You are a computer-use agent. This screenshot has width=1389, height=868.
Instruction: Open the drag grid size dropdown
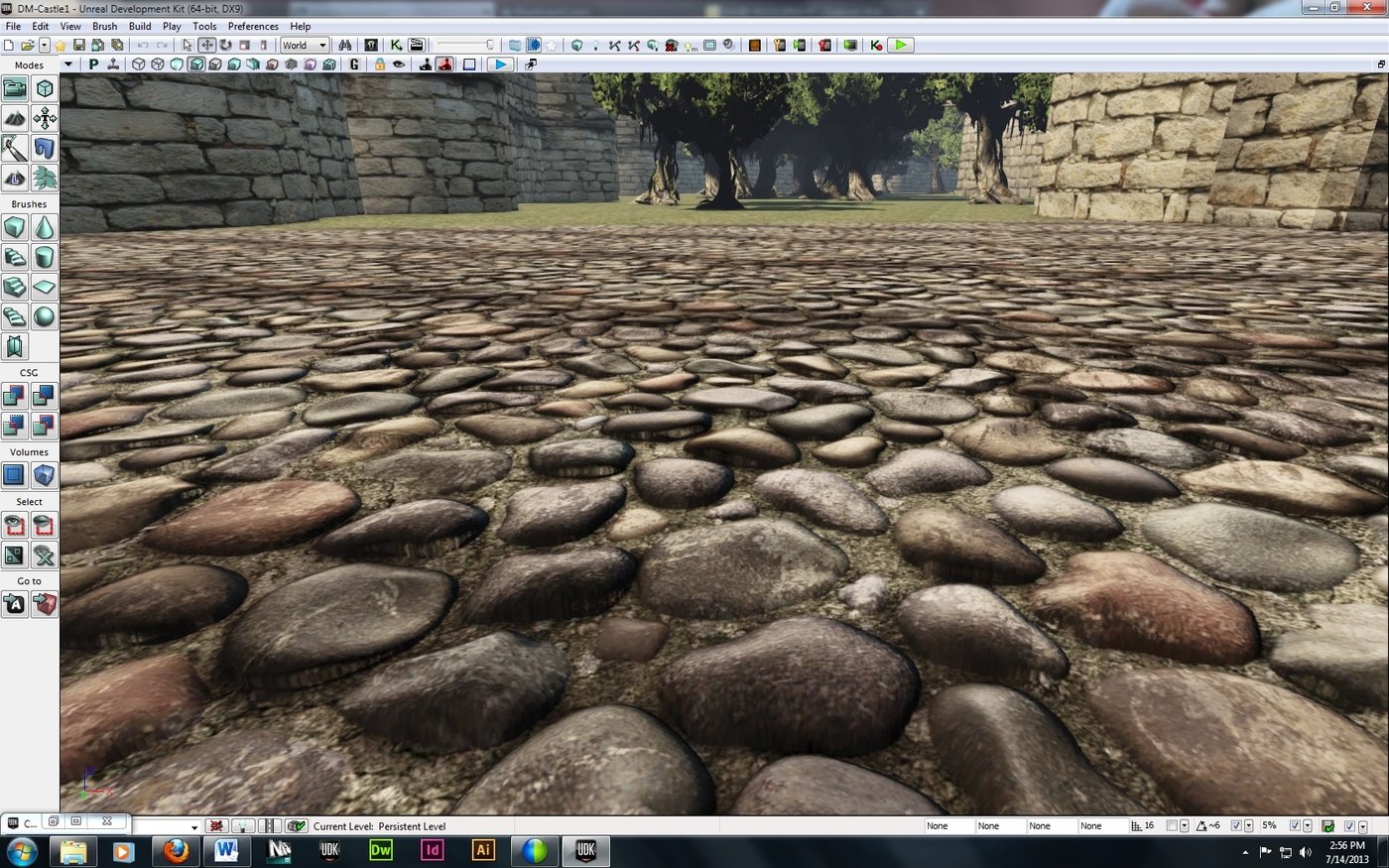pos(1184,825)
